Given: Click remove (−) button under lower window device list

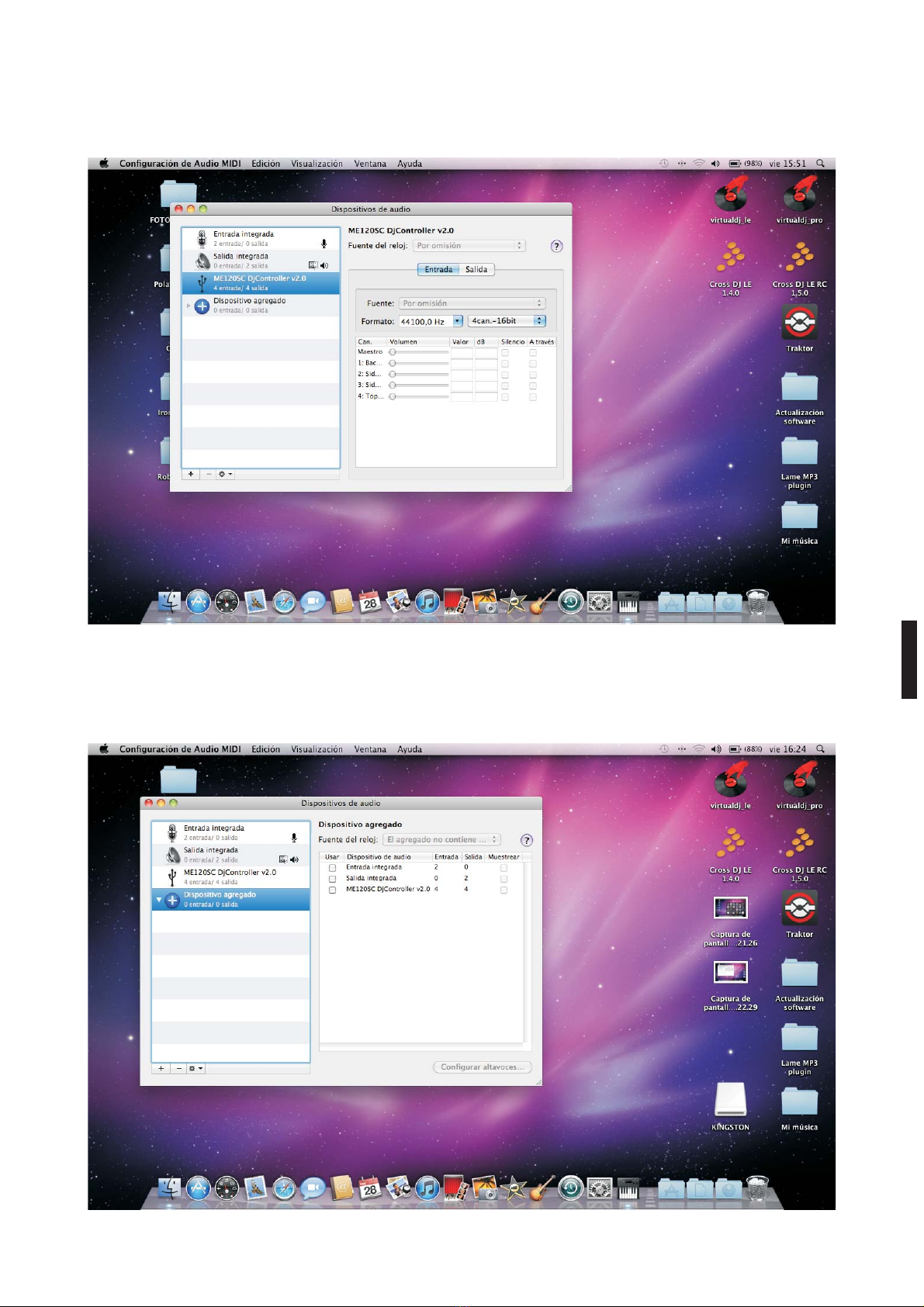Looking at the screenshot, I should point(178,1068).
